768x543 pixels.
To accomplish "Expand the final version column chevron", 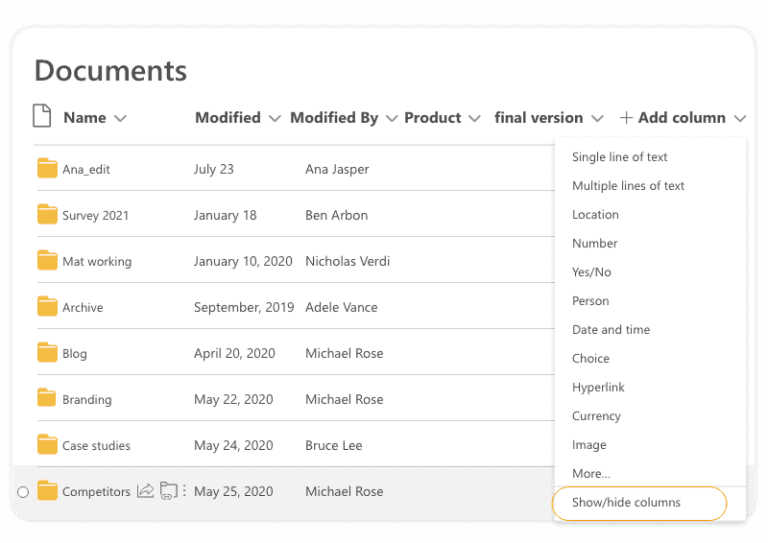I will 597,118.
